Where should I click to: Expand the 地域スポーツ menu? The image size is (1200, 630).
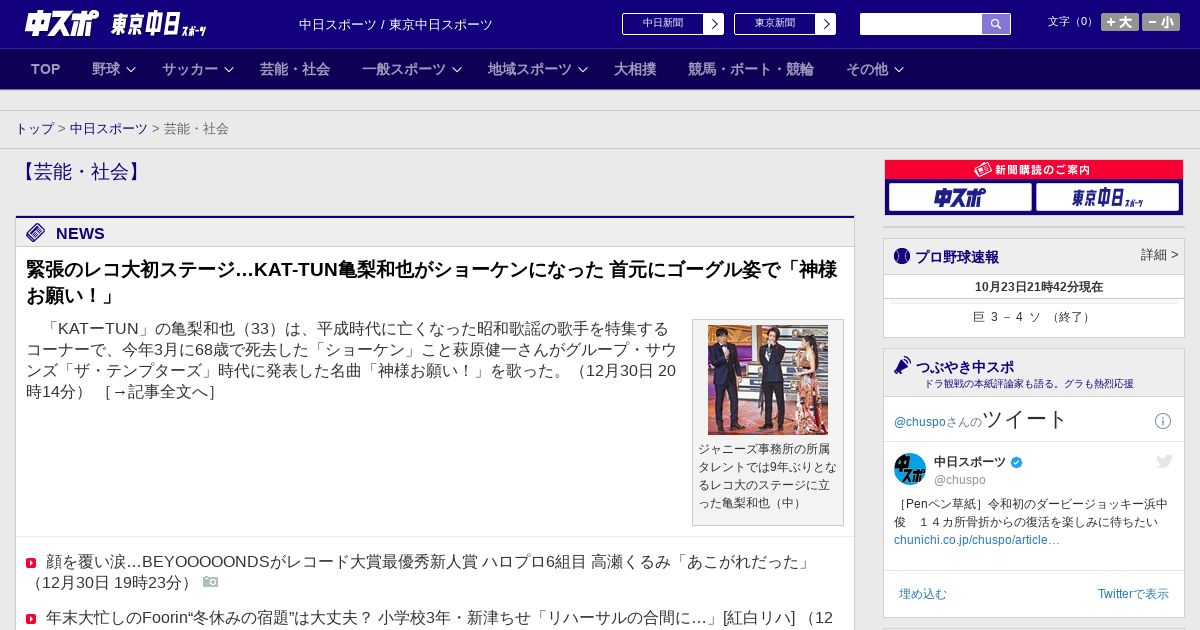tap(538, 69)
